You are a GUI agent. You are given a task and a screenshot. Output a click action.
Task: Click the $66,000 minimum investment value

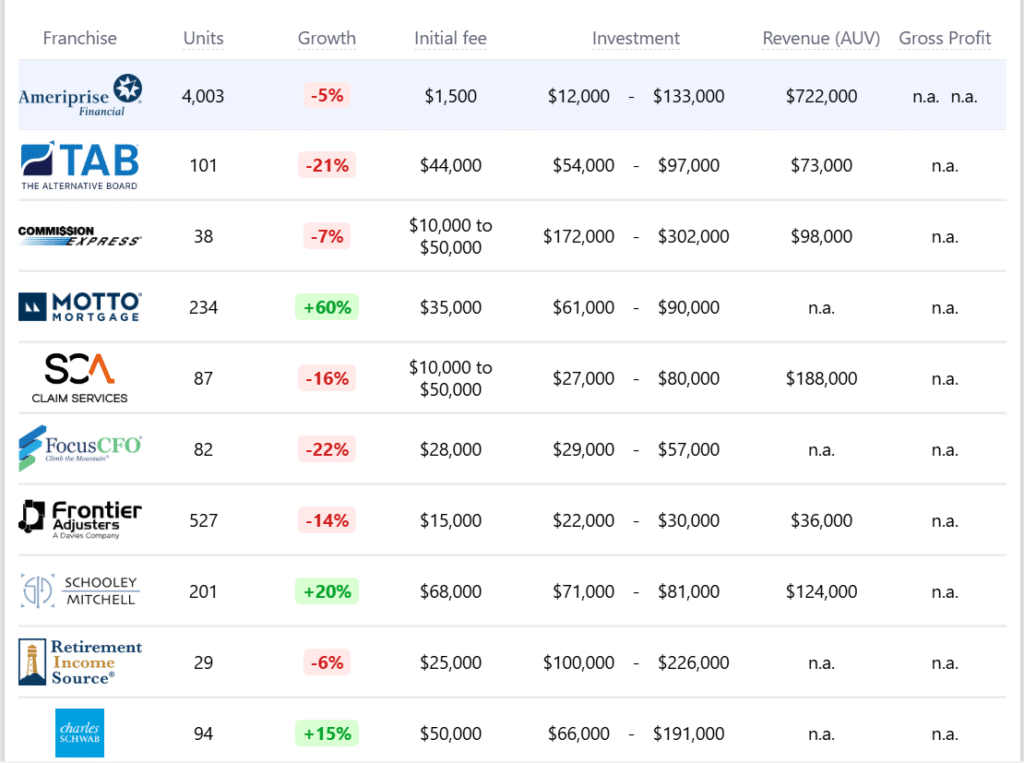point(579,734)
